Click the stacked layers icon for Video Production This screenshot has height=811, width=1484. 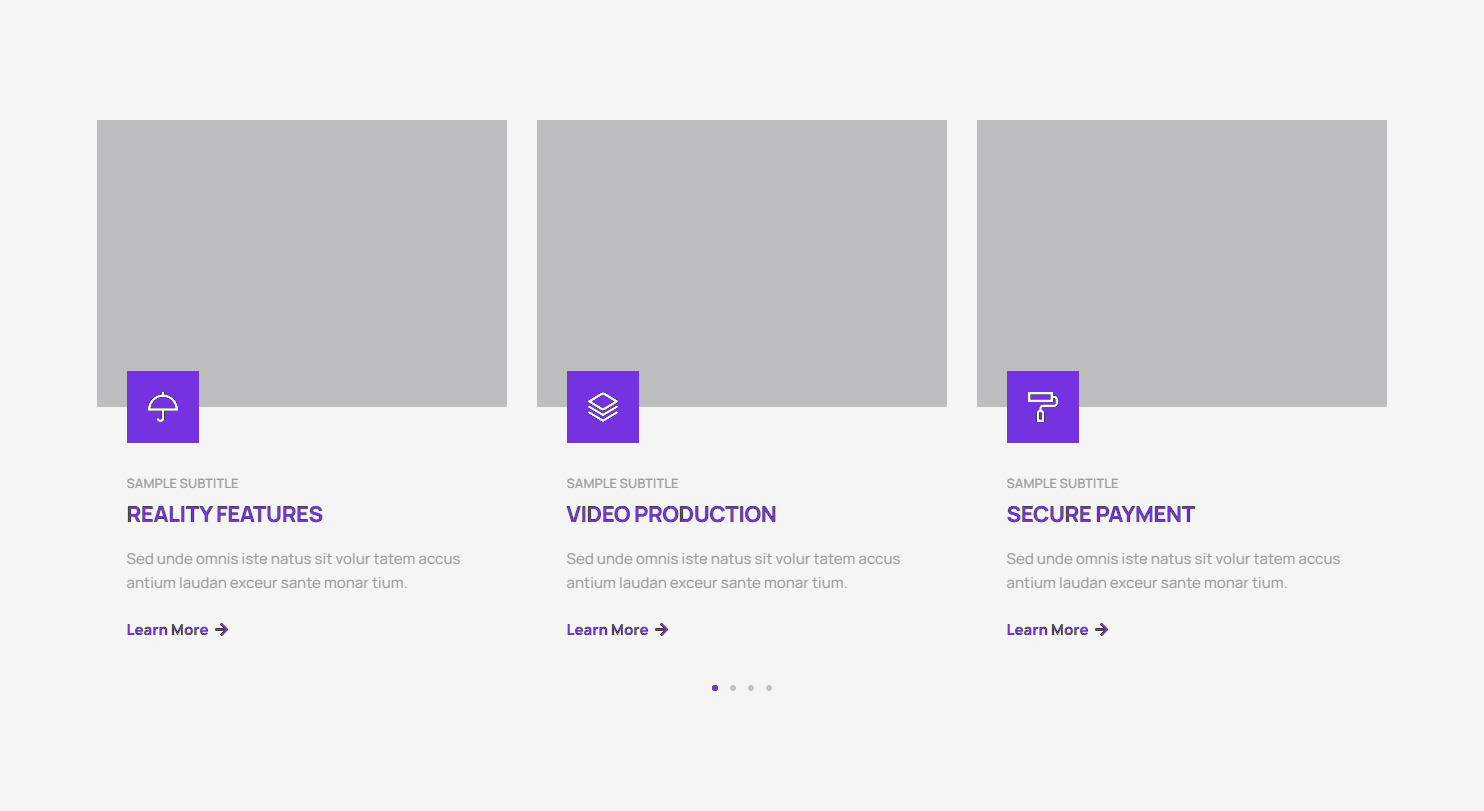[x=603, y=407]
